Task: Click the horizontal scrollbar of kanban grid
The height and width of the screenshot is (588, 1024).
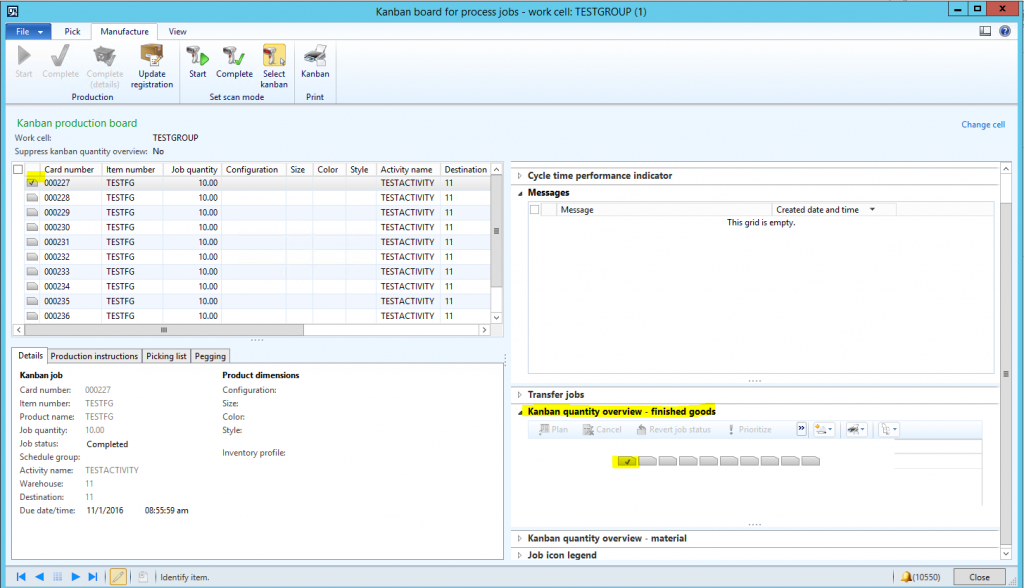Action: (250, 329)
